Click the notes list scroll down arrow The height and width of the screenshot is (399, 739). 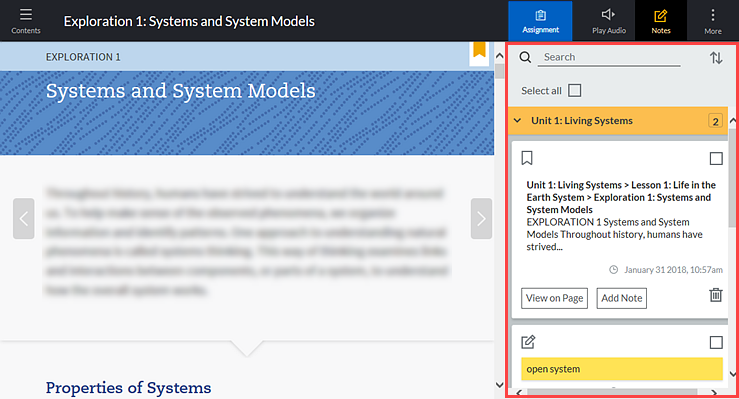point(733,374)
